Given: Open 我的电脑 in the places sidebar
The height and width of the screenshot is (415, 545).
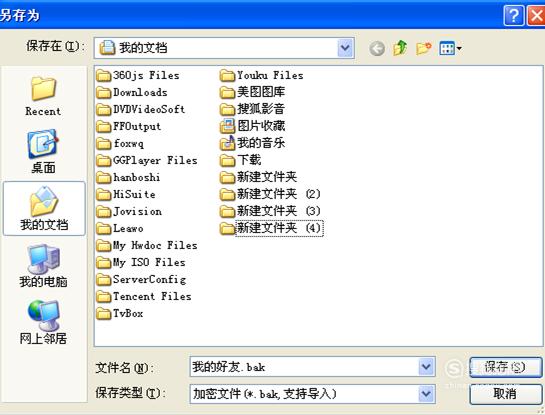Looking at the screenshot, I should tap(43, 266).
